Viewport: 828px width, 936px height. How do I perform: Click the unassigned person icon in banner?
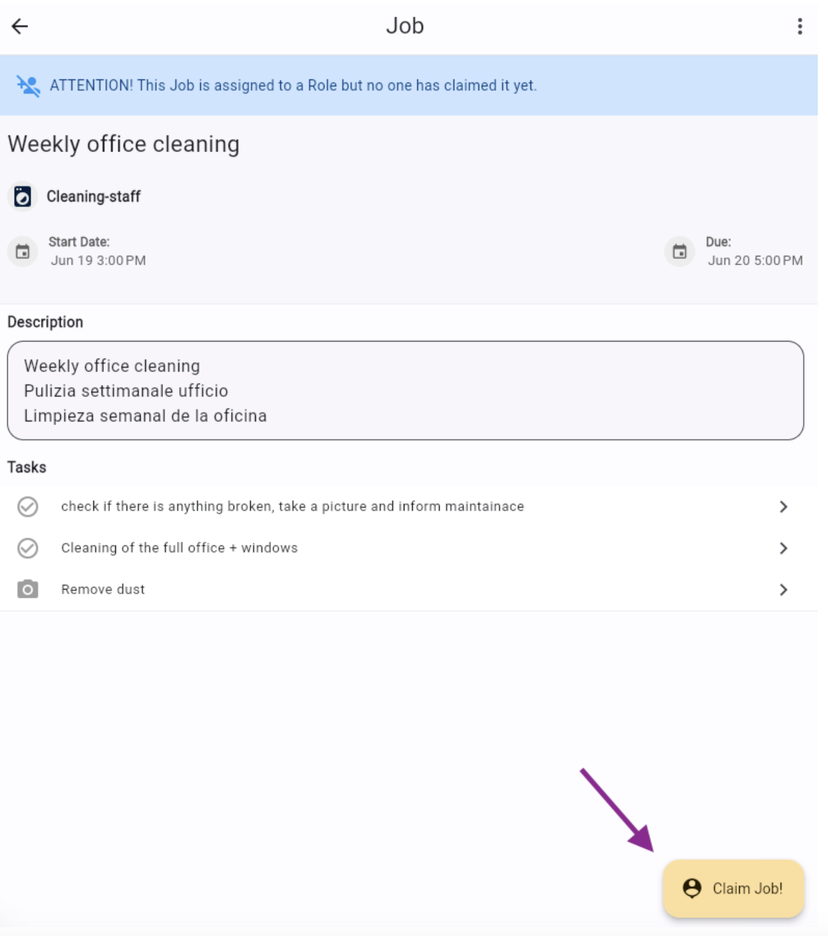(x=28, y=86)
